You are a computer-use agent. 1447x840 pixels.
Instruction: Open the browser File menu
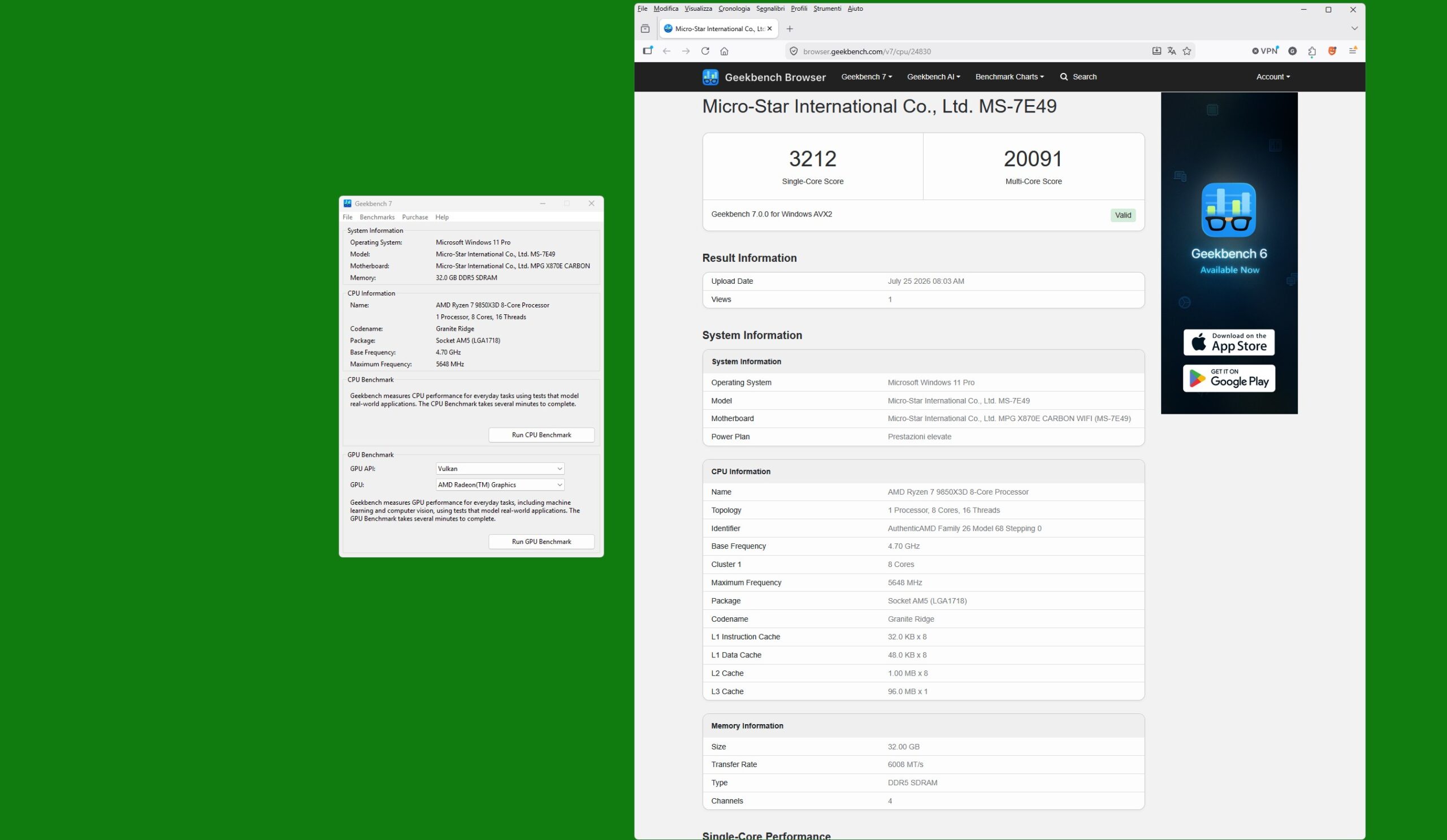tap(643, 8)
